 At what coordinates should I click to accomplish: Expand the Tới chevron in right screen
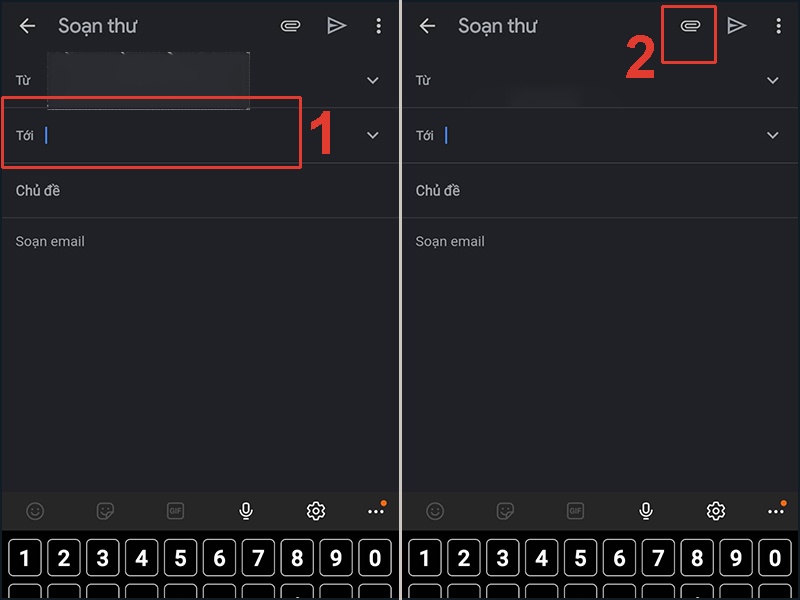click(x=773, y=135)
